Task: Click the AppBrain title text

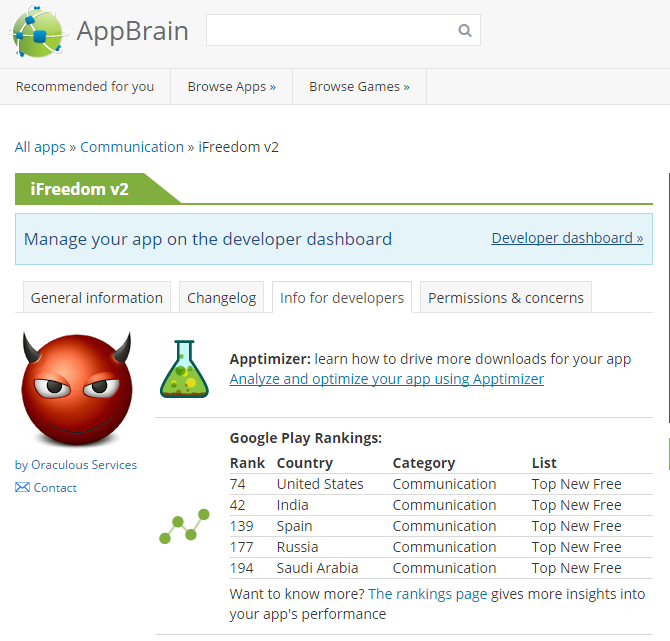Action: click(x=132, y=31)
